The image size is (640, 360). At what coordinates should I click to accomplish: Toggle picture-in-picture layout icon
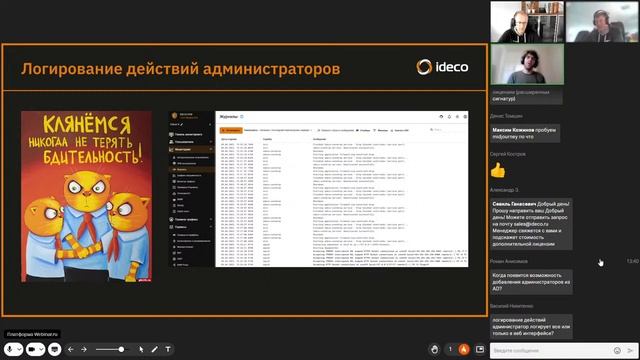tap(480, 349)
